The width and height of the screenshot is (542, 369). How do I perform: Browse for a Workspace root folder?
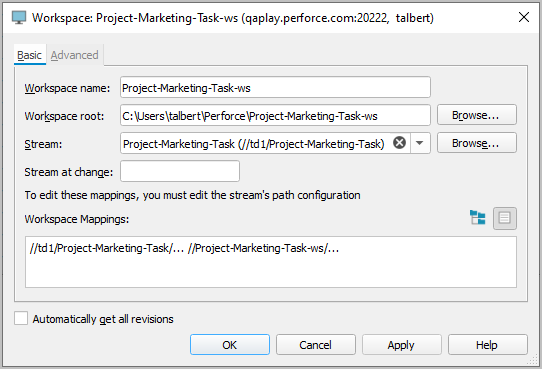point(477,115)
